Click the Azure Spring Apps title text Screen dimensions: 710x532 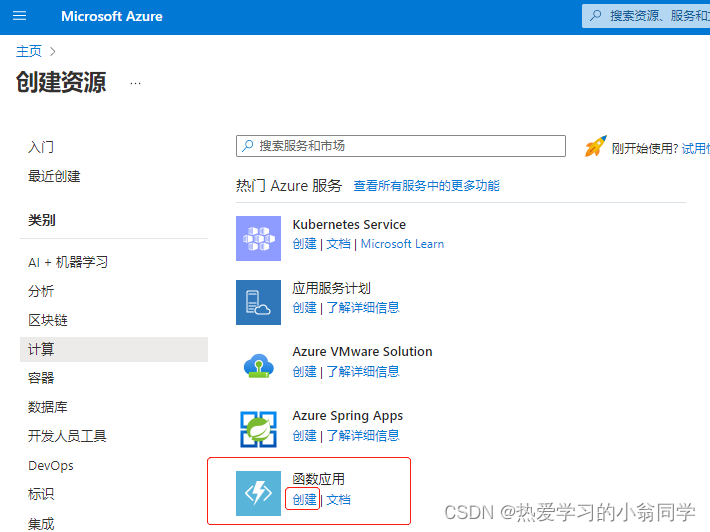(x=348, y=416)
